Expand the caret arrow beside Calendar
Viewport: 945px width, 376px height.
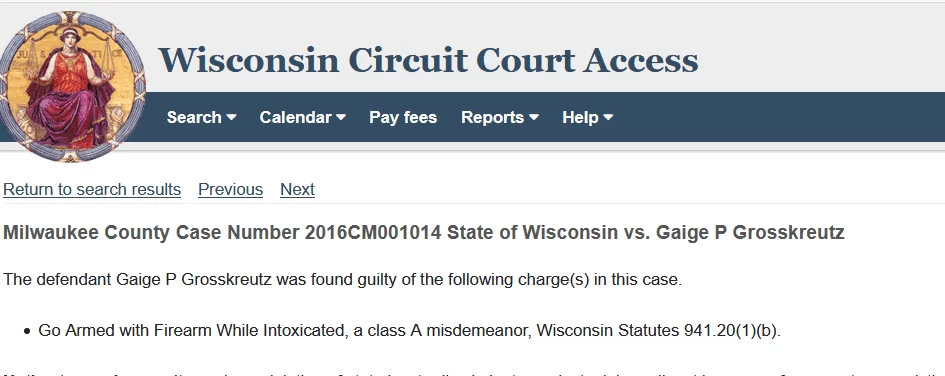tap(341, 118)
